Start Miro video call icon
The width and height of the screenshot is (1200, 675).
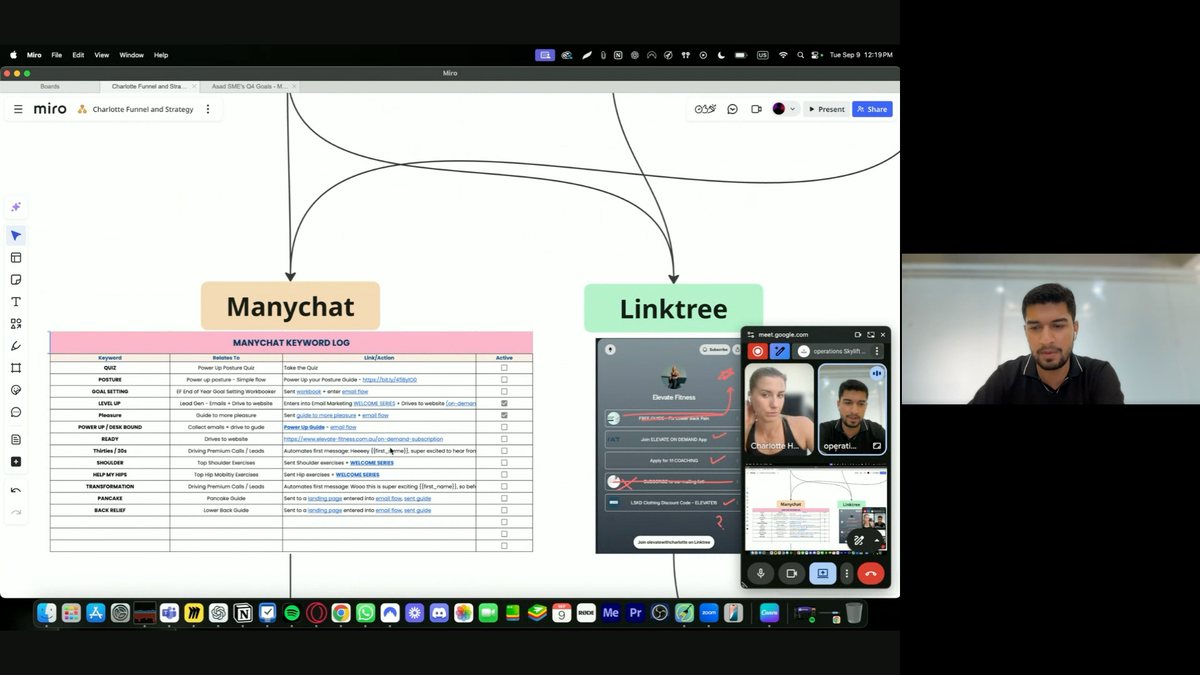point(756,109)
